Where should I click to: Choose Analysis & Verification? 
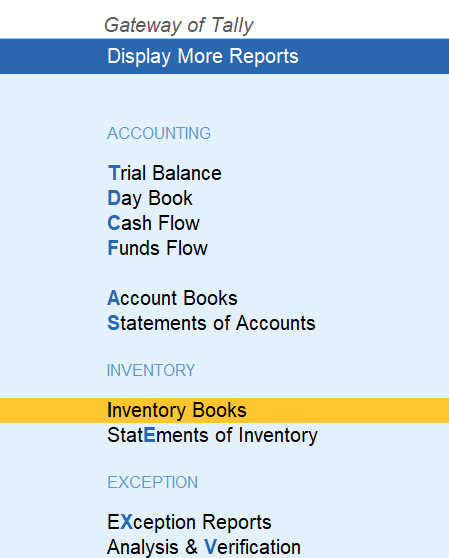point(204,547)
